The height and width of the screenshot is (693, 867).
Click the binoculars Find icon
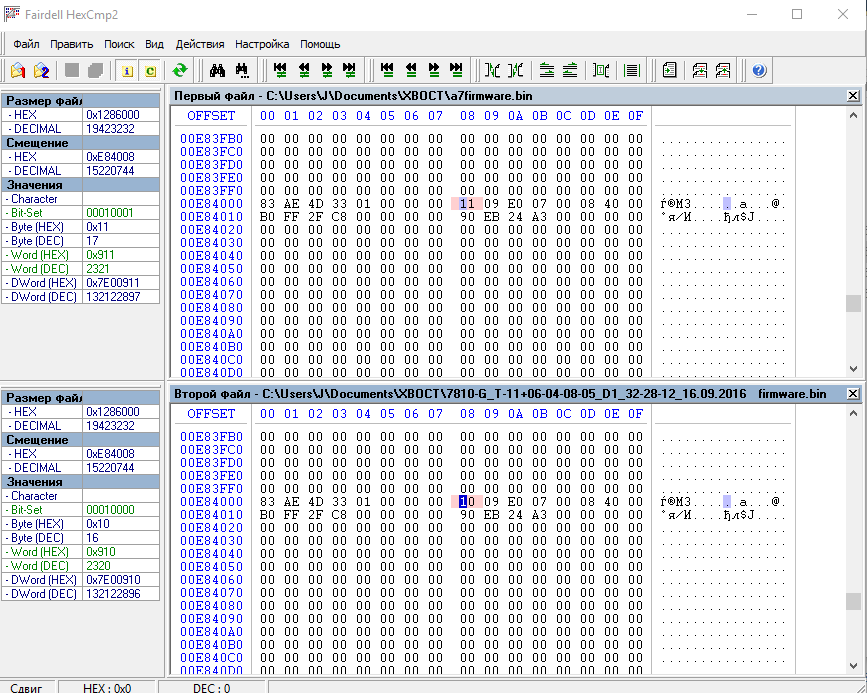click(218, 70)
